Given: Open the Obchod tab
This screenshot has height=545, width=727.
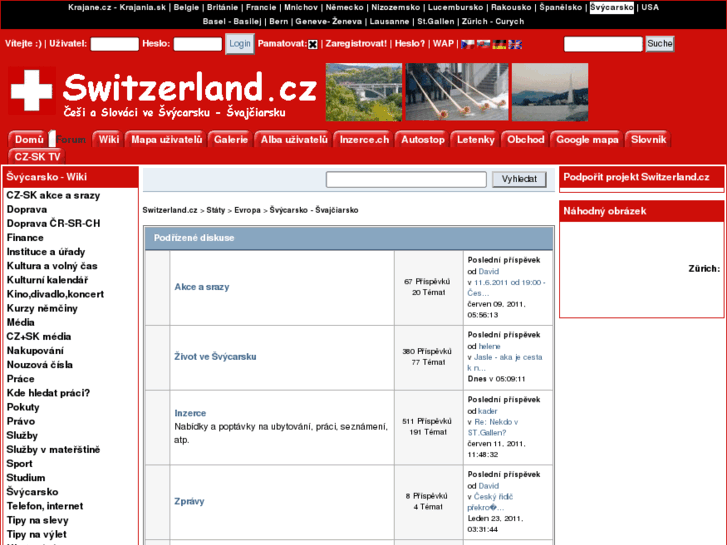Looking at the screenshot, I should point(525,140).
